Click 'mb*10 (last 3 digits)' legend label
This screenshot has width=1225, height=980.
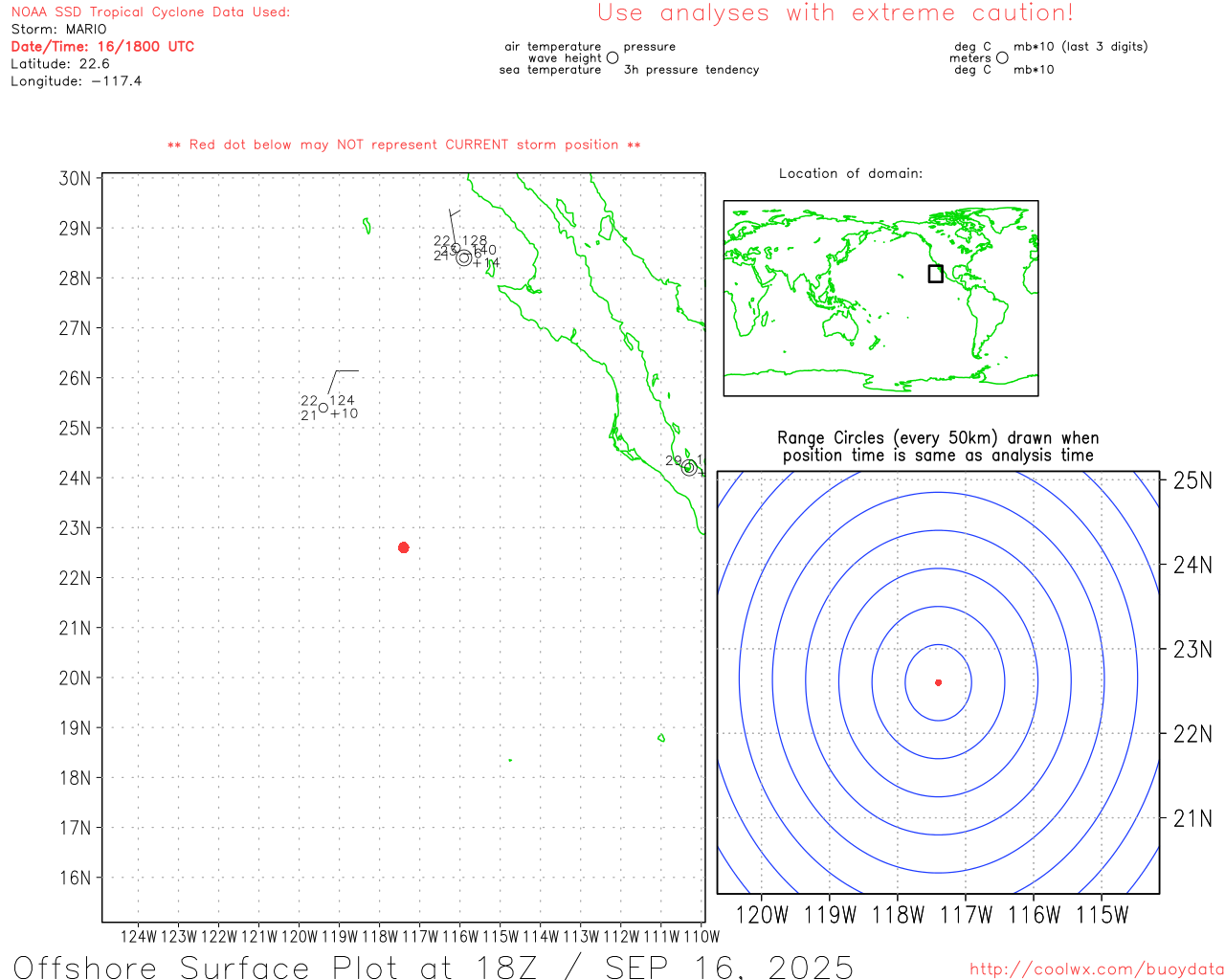tap(1080, 47)
